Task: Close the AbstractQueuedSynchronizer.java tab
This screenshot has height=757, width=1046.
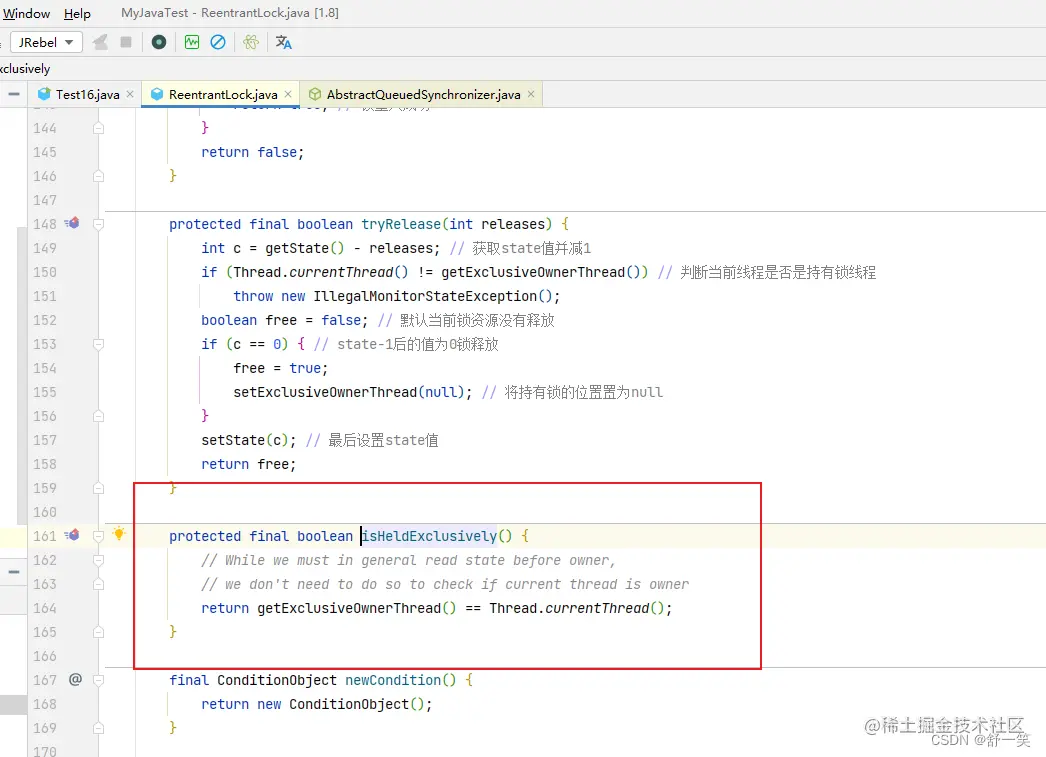Action: coord(531,94)
